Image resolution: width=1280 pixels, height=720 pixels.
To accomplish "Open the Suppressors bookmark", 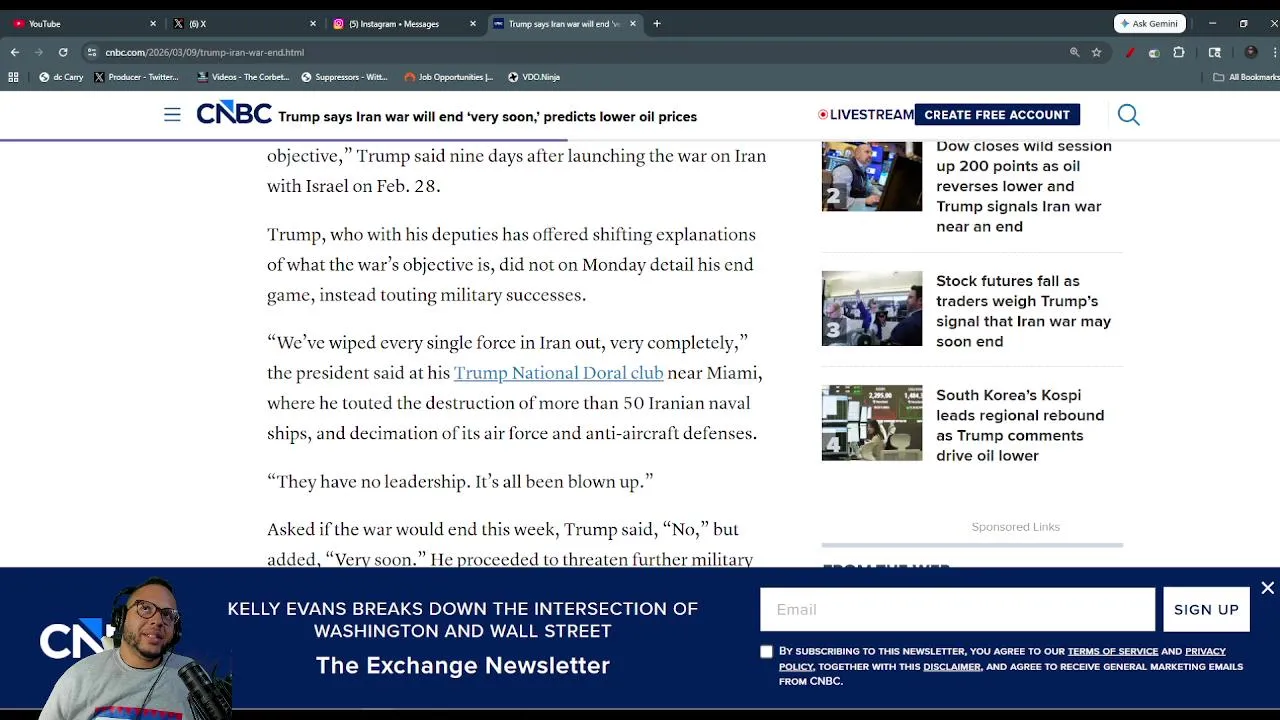I will 345,77.
